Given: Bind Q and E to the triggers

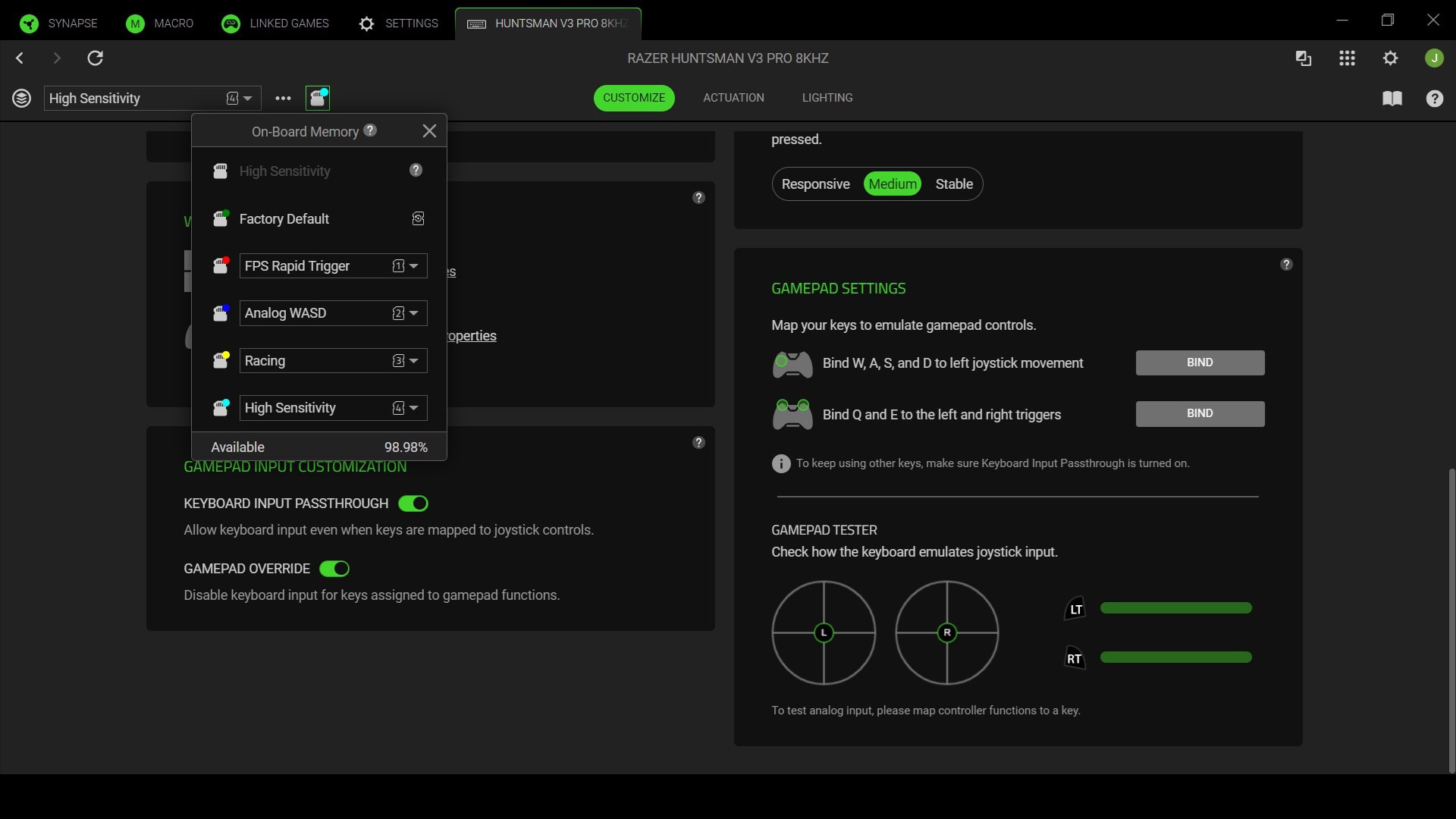Looking at the screenshot, I should coord(1199,413).
